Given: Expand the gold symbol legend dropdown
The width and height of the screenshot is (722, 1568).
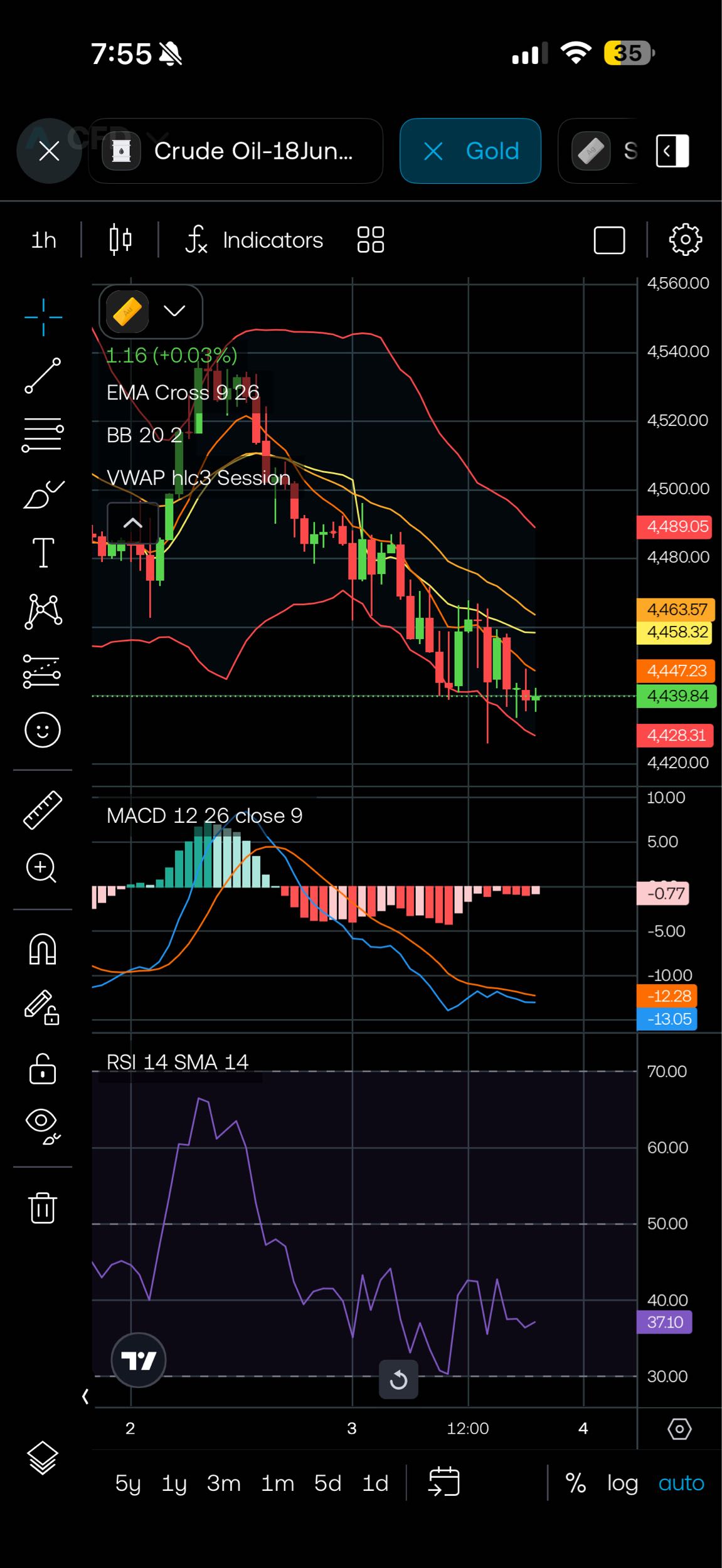Looking at the screenshot, I should click(x=174, y=311).
